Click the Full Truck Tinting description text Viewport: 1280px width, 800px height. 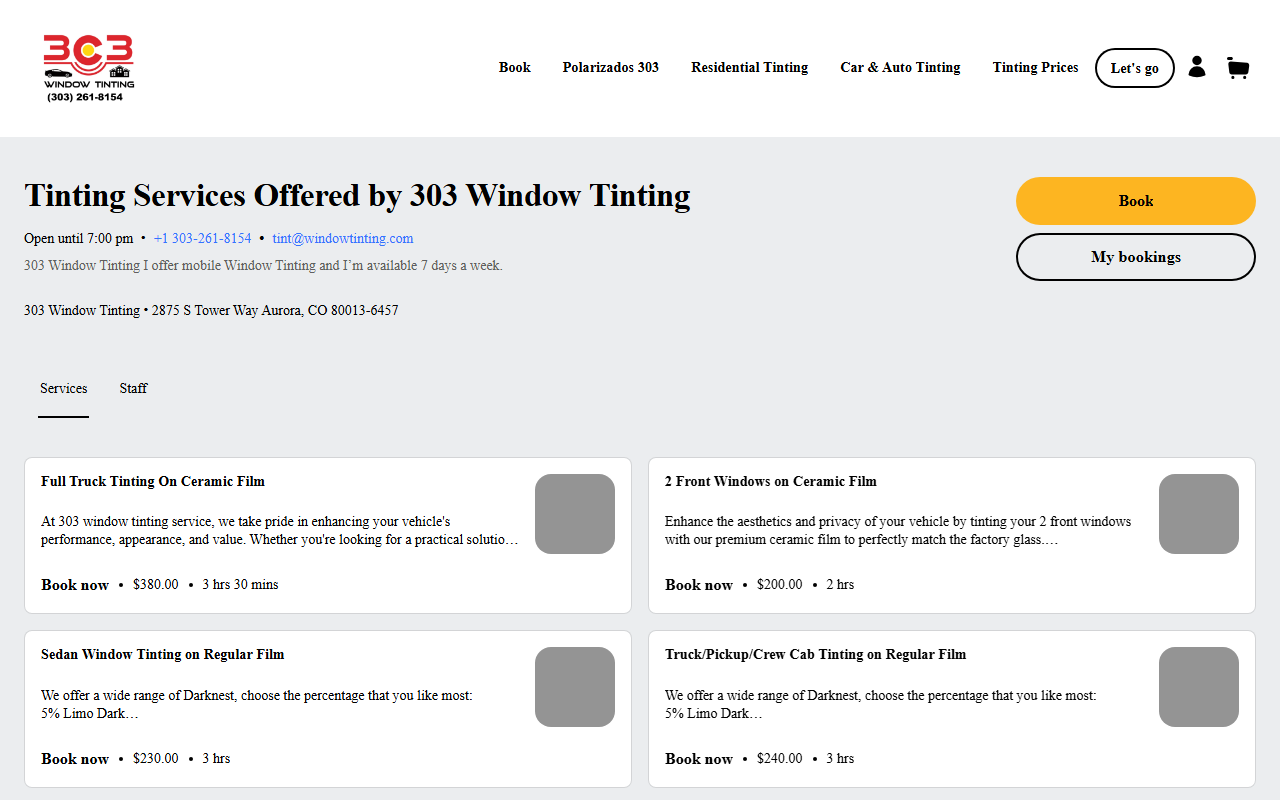tap(280, 531)
